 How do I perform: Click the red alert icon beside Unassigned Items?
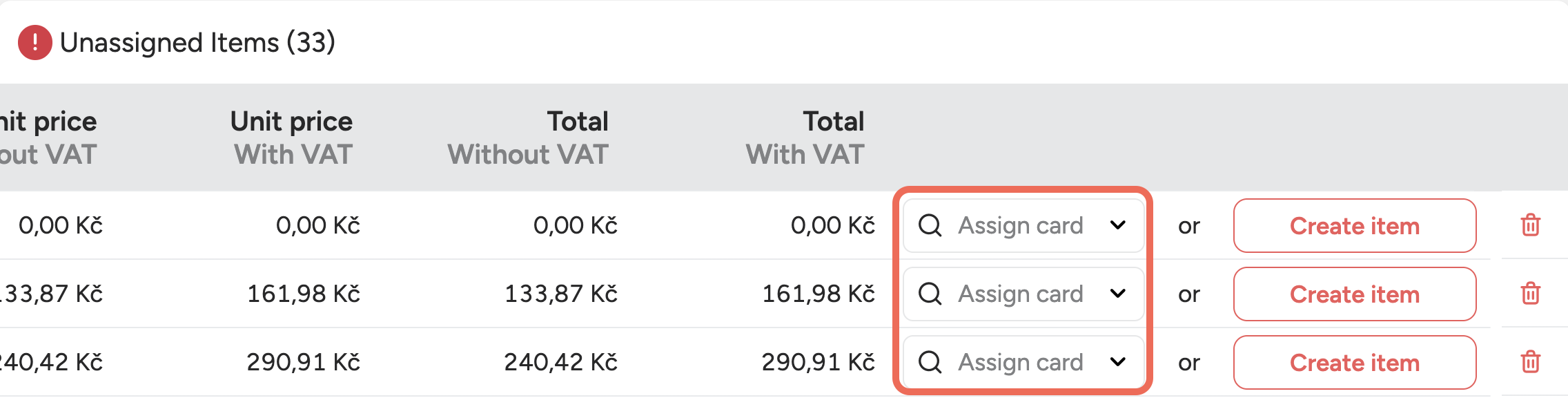(x=35, y=42)
